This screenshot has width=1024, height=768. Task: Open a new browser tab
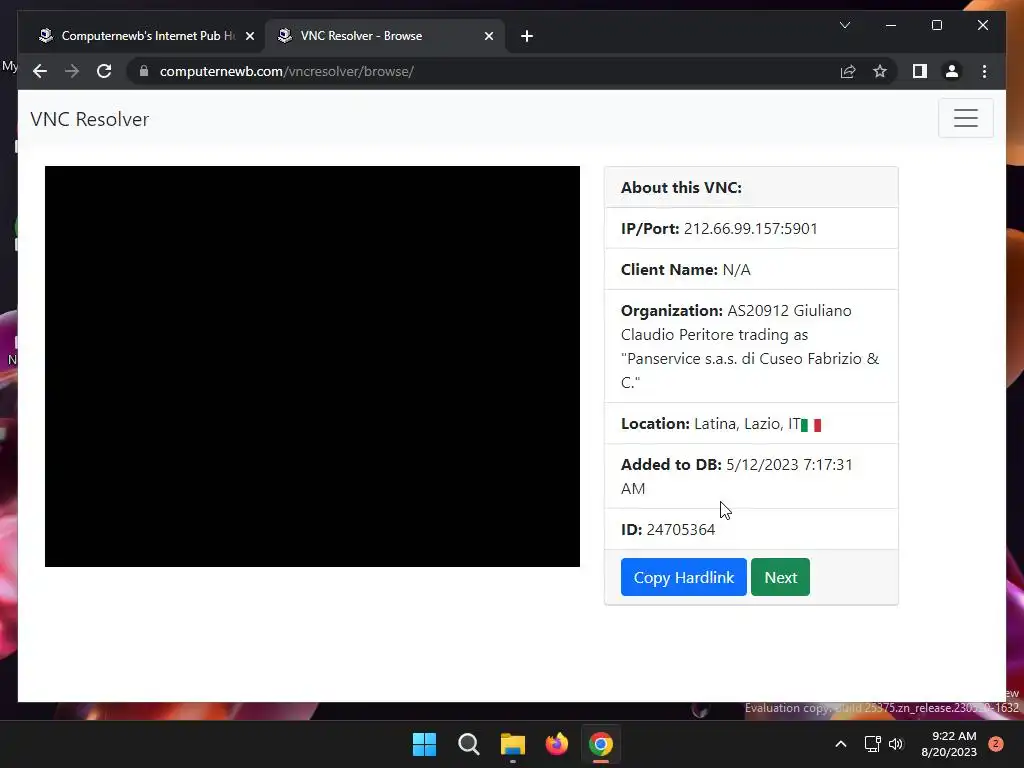(527, 36)
